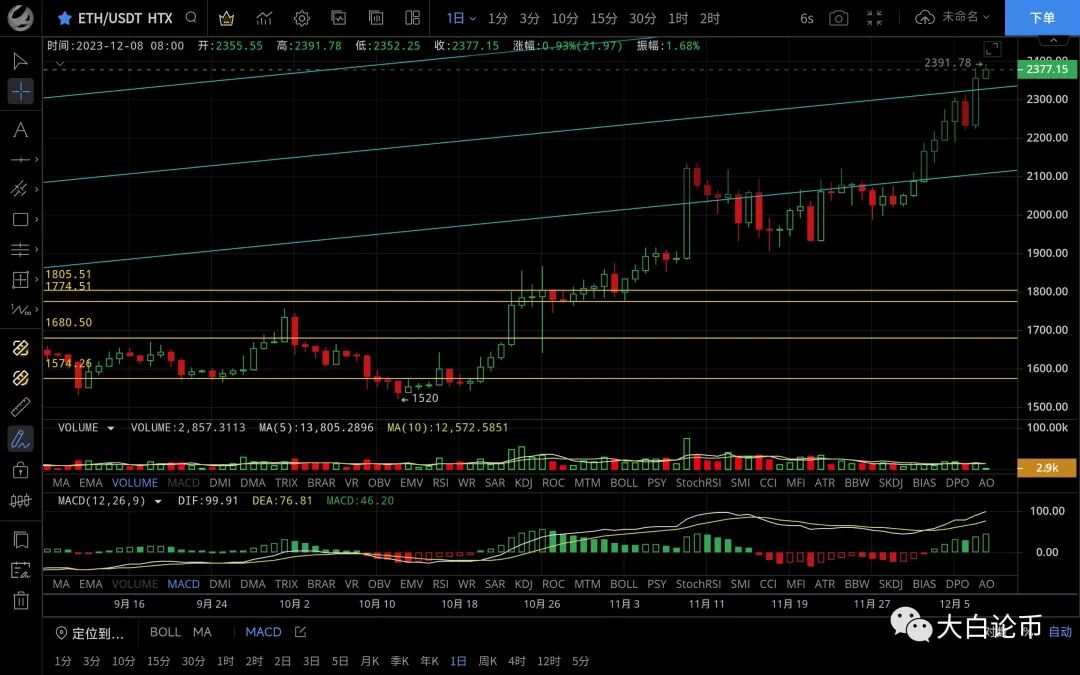Select the text annotation A tool
1080x675 pixels.
[21, 129]
